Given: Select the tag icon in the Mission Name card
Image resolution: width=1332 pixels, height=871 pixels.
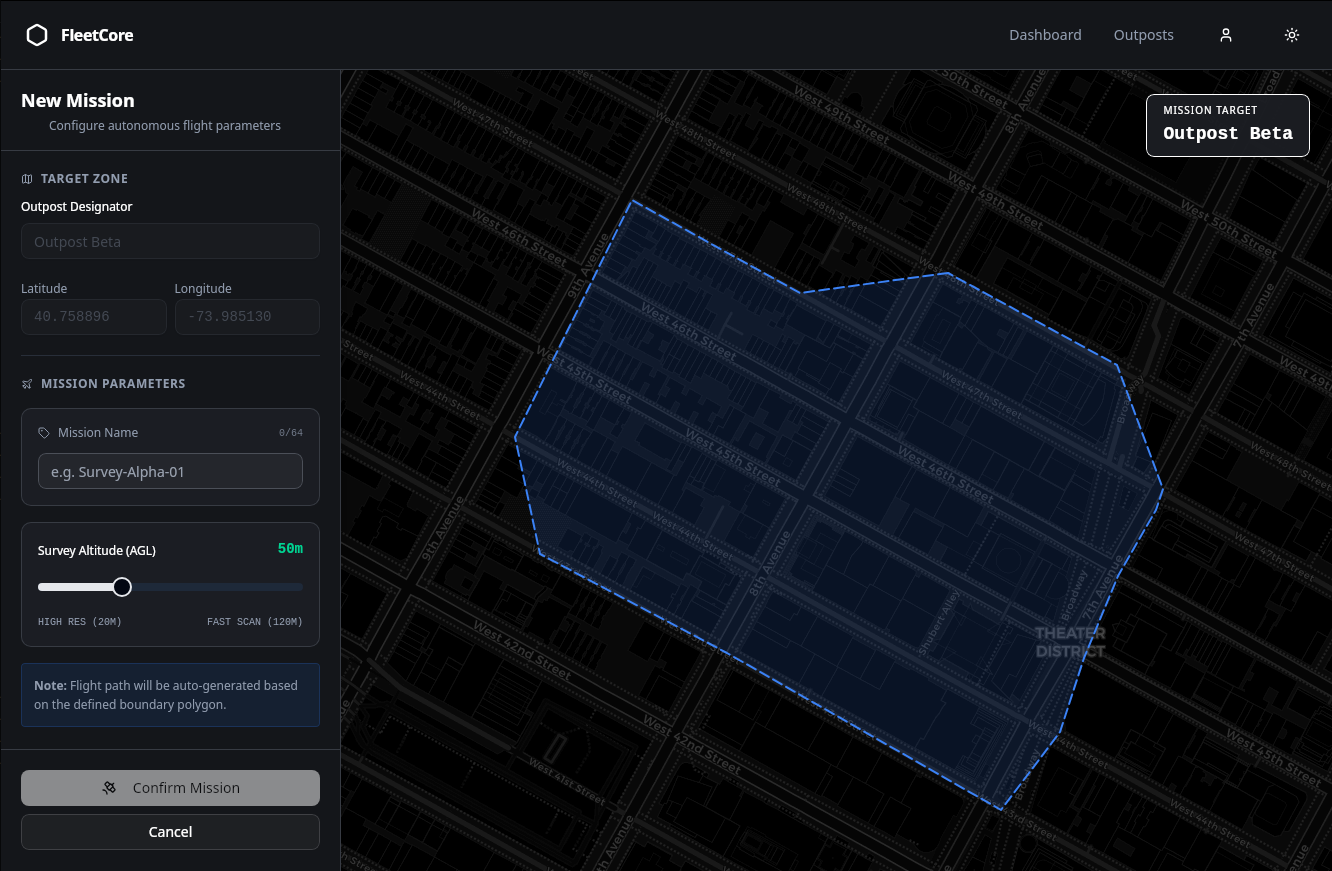Looking at the screenshot, I should coord(43,432).
